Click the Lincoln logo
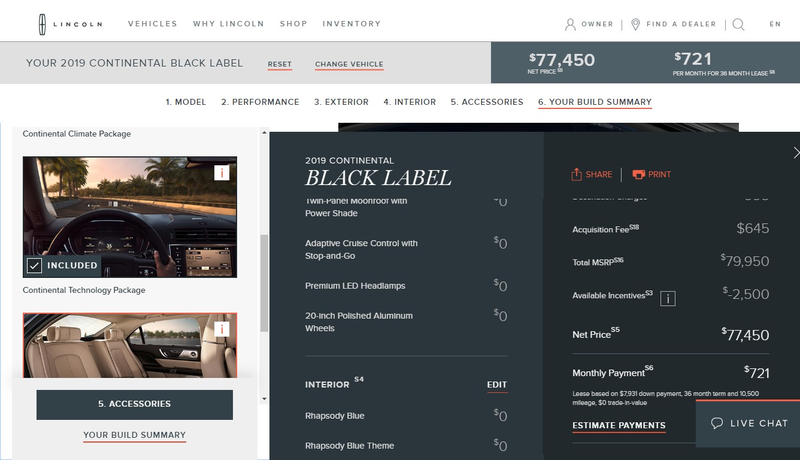The width and height of the screenshot is (800, 460). click(70, 24)
